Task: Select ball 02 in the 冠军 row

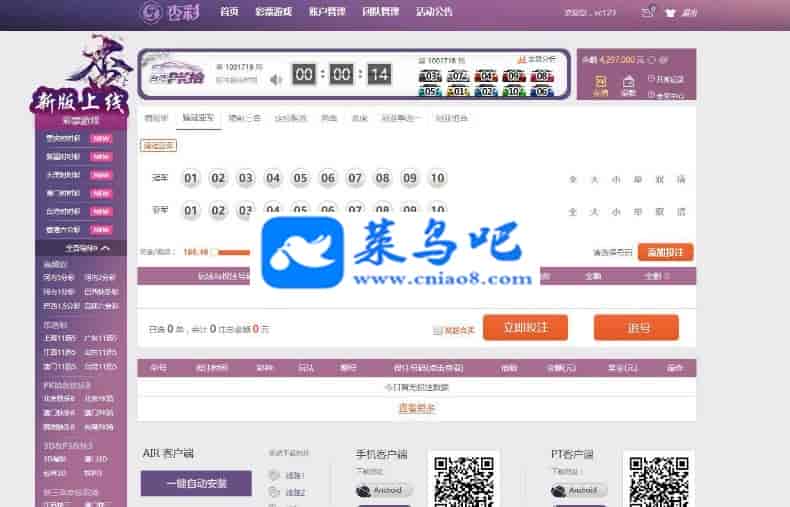Action: [218, 178]
